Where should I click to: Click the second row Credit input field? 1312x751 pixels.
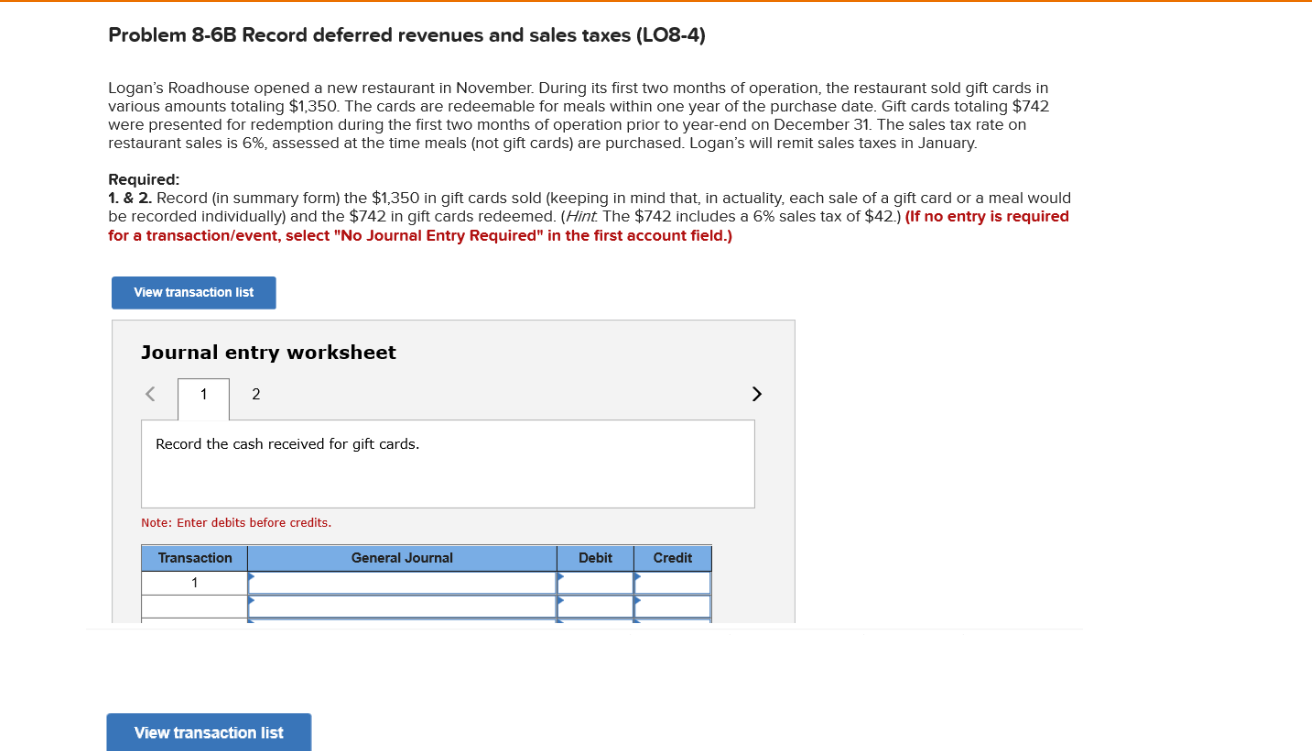click(x=673, y=604)
